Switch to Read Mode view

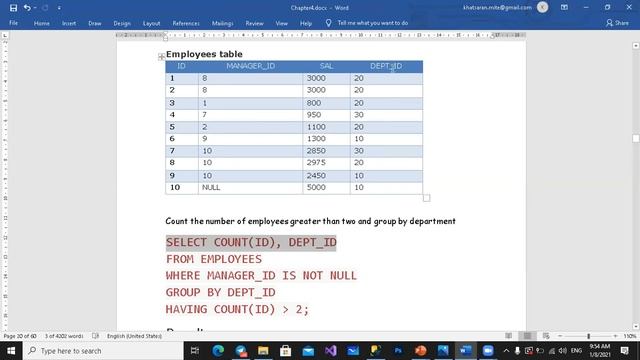[509, 336]
